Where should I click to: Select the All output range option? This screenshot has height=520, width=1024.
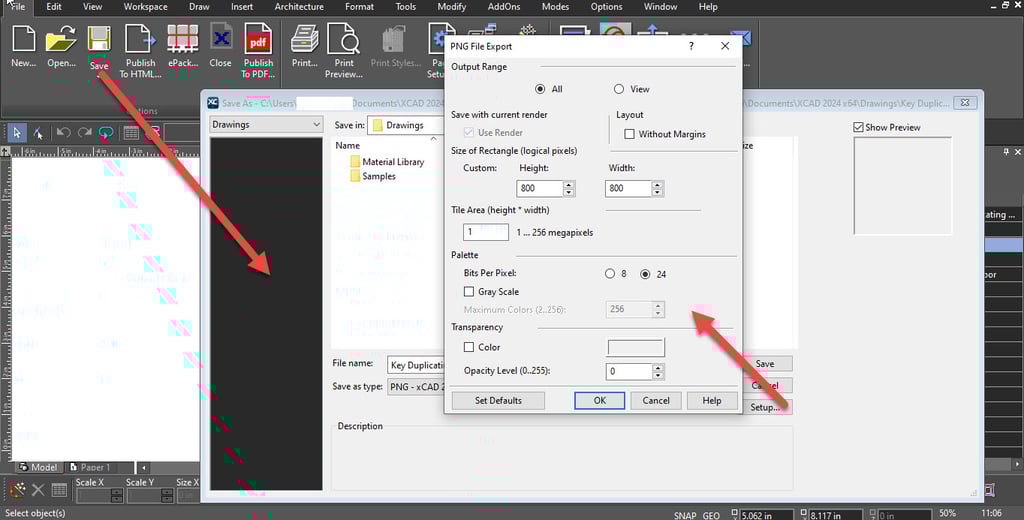pos(540,89)
